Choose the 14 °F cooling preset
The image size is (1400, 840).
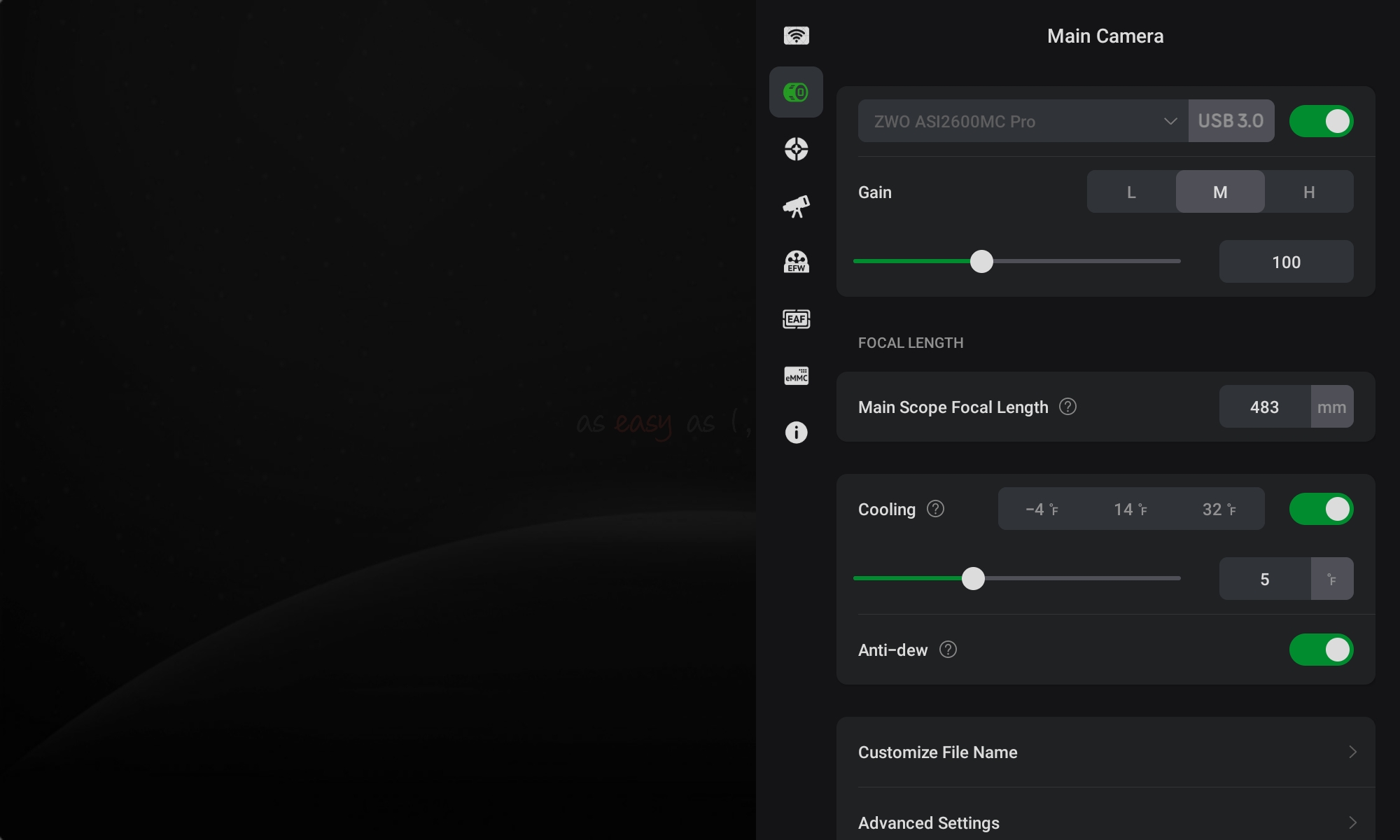click(1131, 509)
